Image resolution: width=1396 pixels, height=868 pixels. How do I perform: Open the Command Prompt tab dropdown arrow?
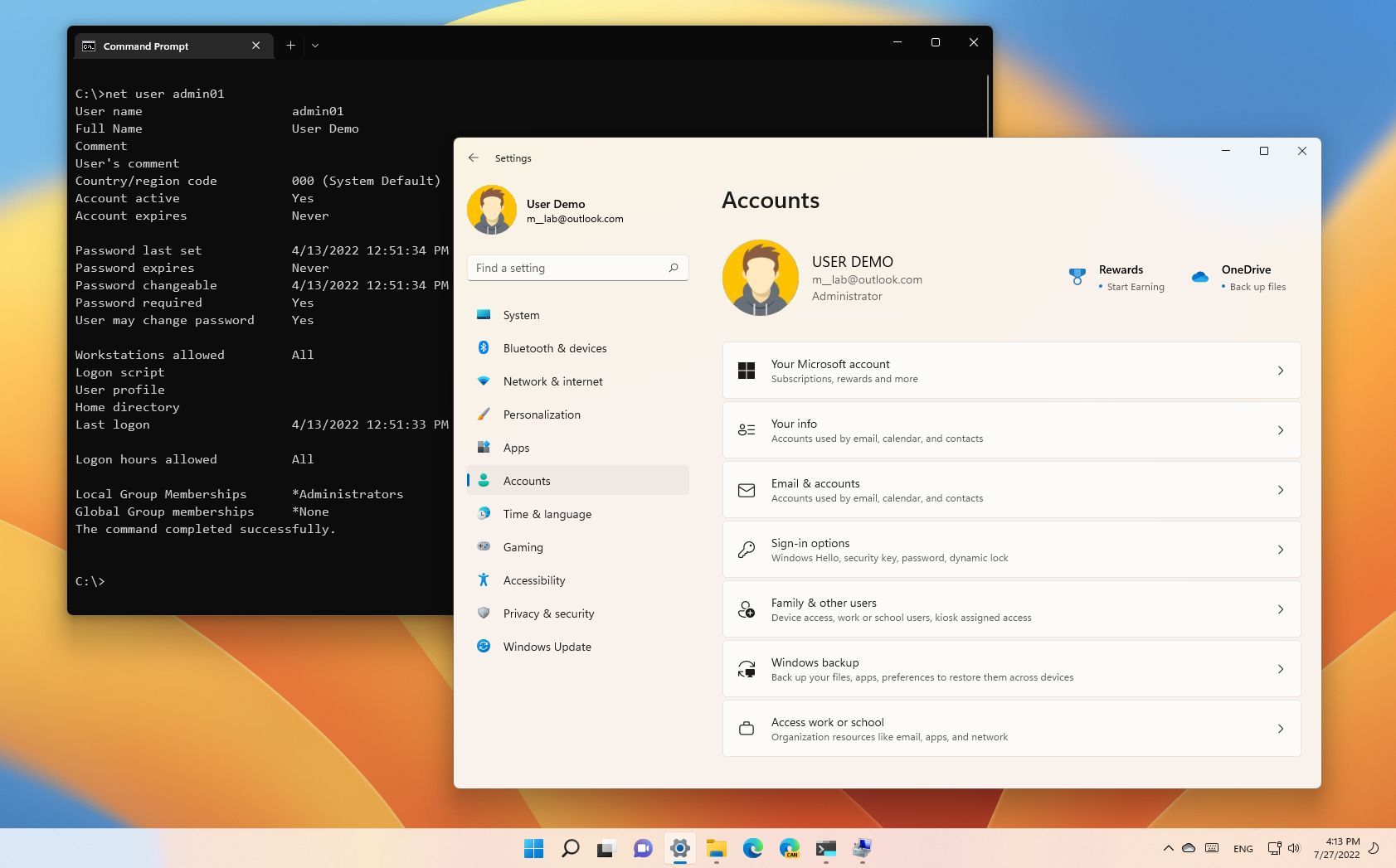315,46
